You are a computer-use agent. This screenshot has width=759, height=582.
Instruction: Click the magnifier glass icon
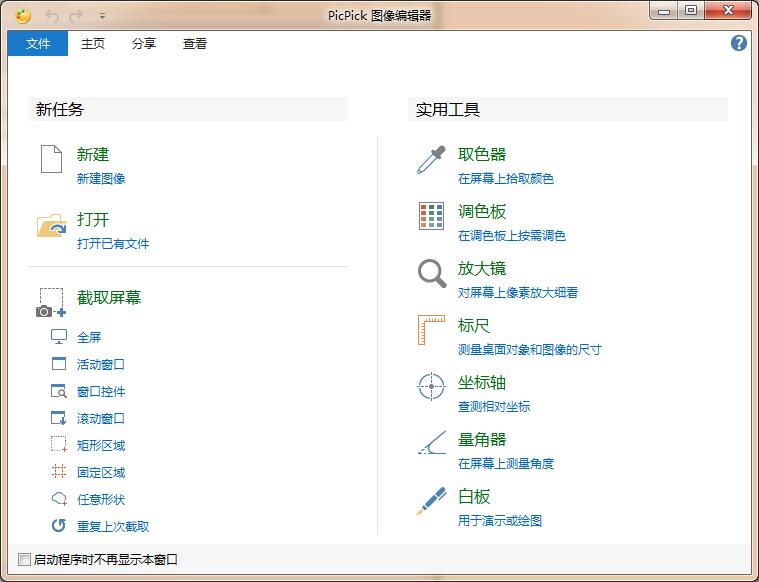(432, 274)
